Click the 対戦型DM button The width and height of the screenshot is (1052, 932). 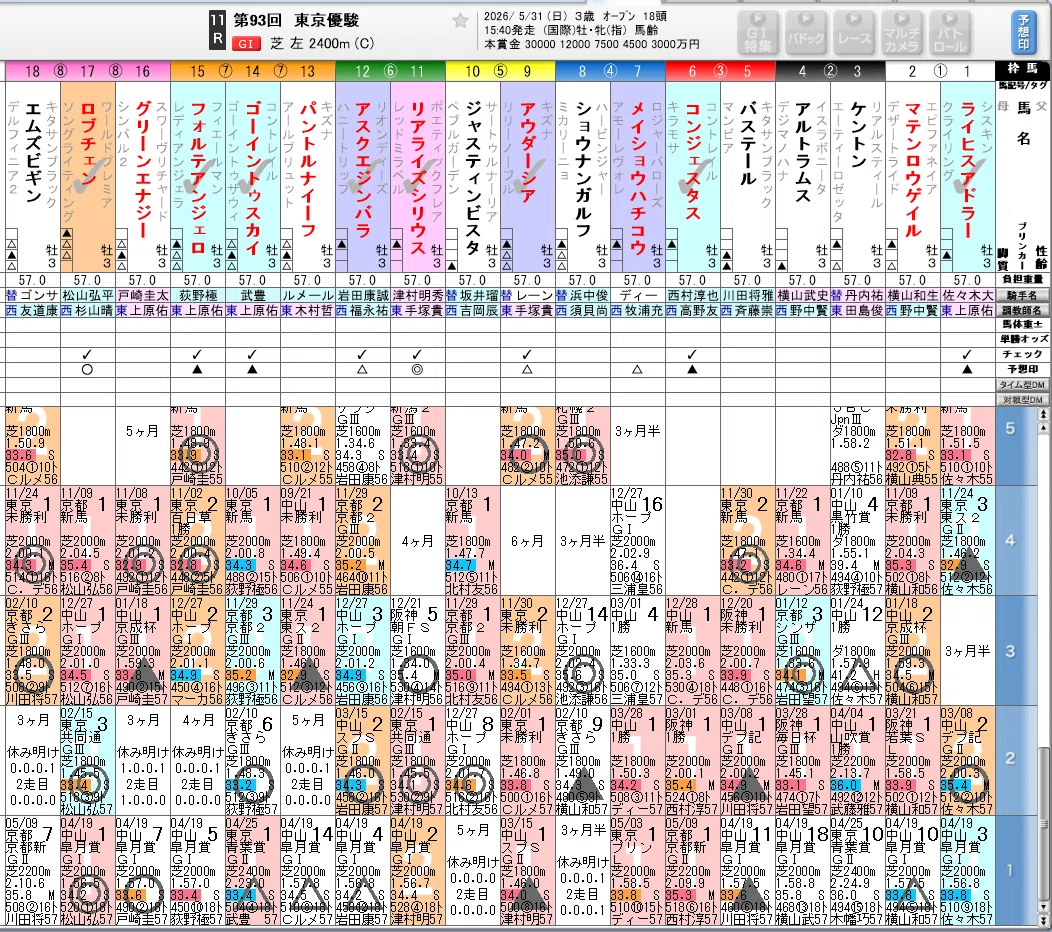tap(1022, 400)
